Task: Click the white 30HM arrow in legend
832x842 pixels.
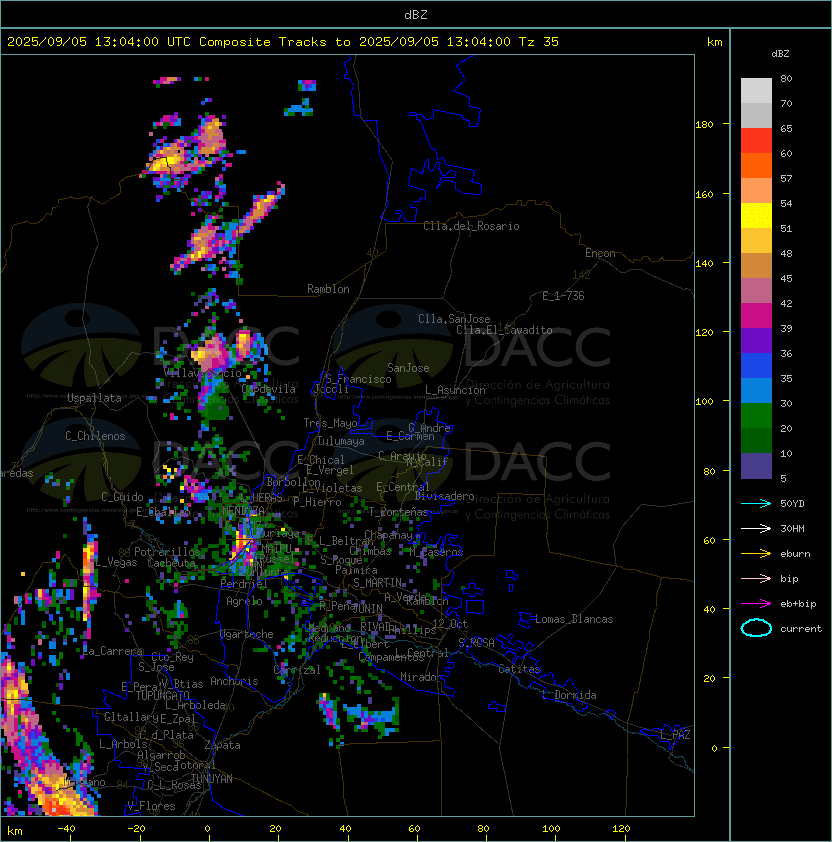Action: click(756, 529)
